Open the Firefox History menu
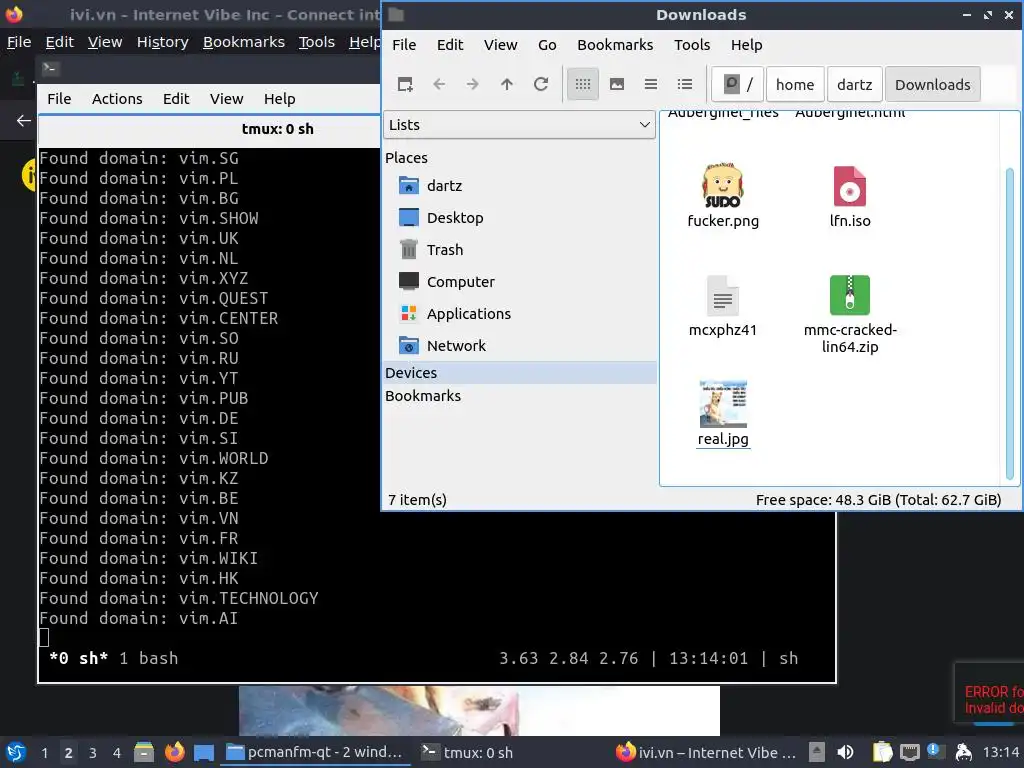 click(x=163, y=42)
